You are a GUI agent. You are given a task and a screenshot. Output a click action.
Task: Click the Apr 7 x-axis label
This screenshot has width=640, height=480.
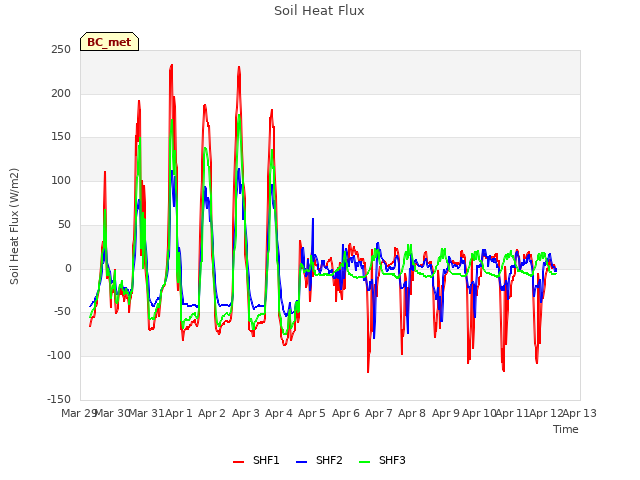pyautogui.click(x=379, y=413)
